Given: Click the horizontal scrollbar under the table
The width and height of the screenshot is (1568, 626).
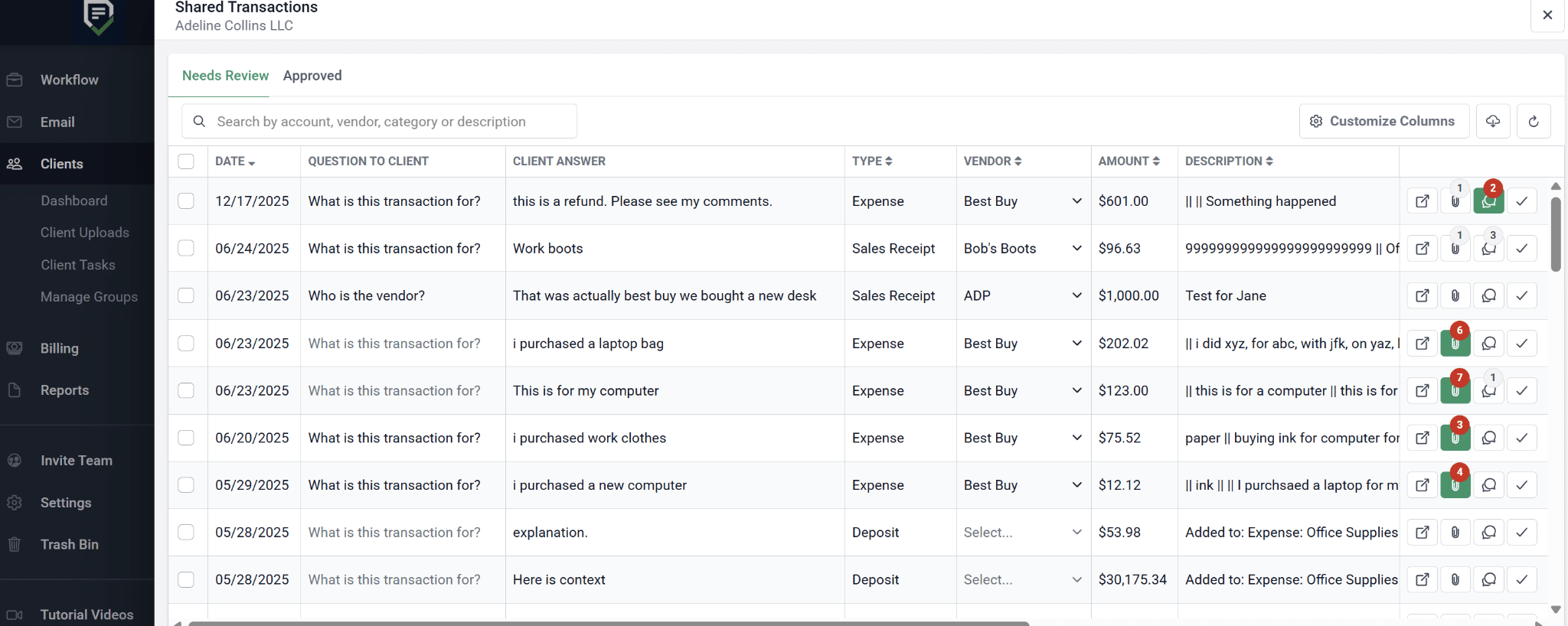Looking at the screenshot, I should point(609,623).
